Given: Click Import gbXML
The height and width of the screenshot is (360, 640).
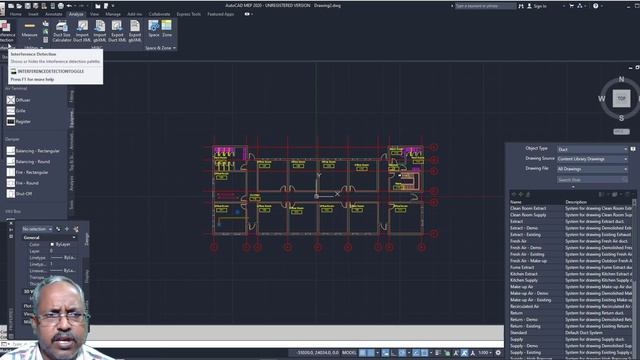Looking at the screenshot, I should (100, 31).
